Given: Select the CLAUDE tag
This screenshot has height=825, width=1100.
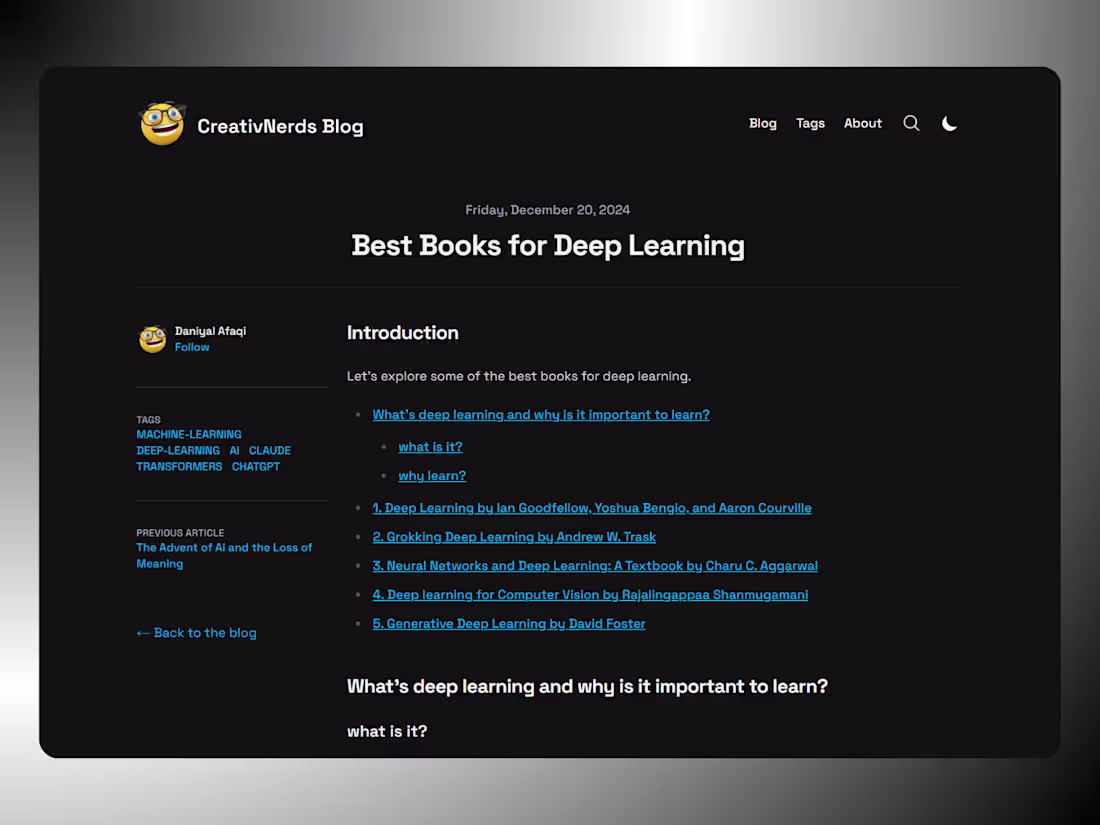Looking at the screenshot, I should [x=269, y=450].
